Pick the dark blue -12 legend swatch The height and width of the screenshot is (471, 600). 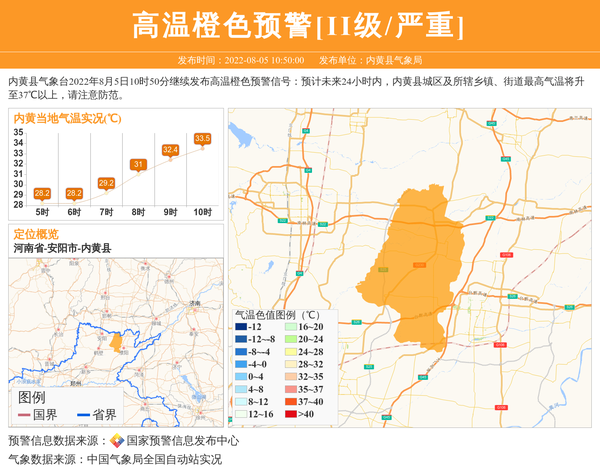[x=241, y=327]
